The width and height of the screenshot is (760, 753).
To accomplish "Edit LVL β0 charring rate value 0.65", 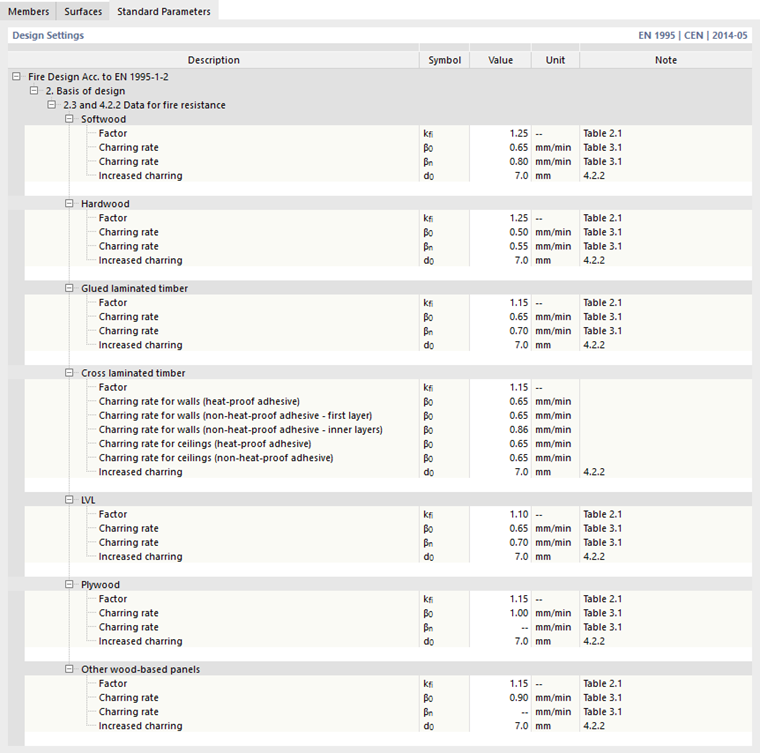I will [500, 528].
